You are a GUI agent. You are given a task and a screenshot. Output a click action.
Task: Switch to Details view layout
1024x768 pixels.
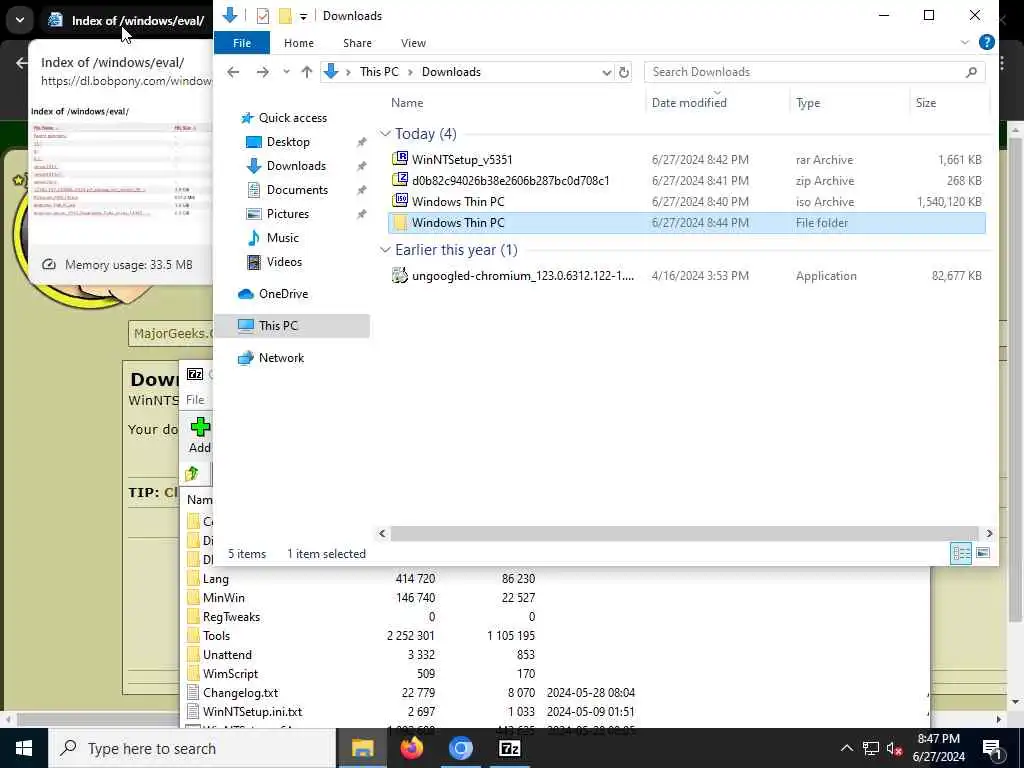coord(961,554)
